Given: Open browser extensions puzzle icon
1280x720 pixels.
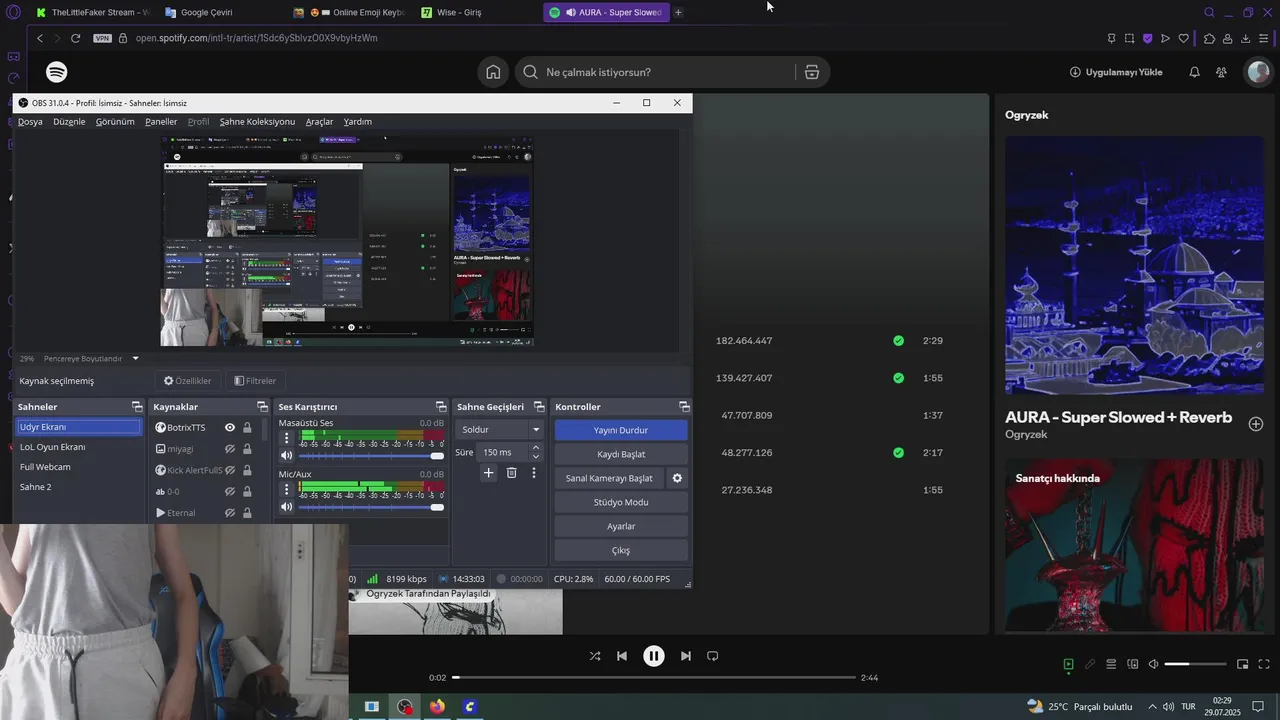Looking at the screenshot, I should (1209, 38).
